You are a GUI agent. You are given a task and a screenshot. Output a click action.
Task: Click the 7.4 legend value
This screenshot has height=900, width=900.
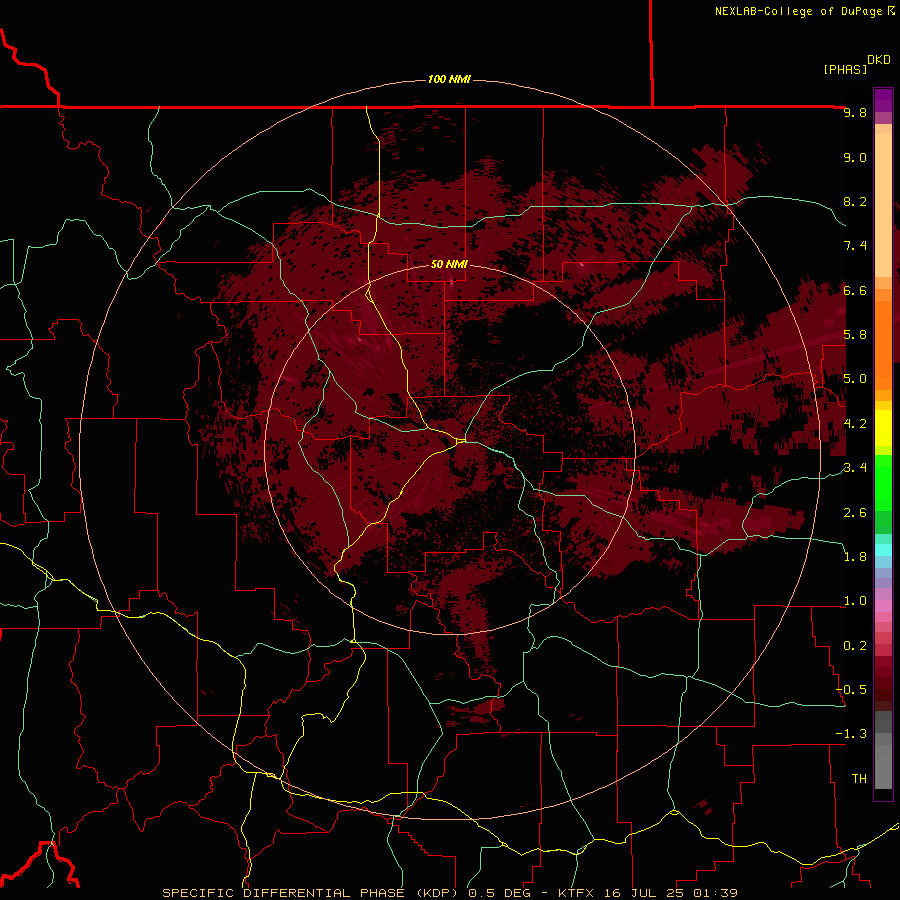pyautogui.click(x=855, y=246)
